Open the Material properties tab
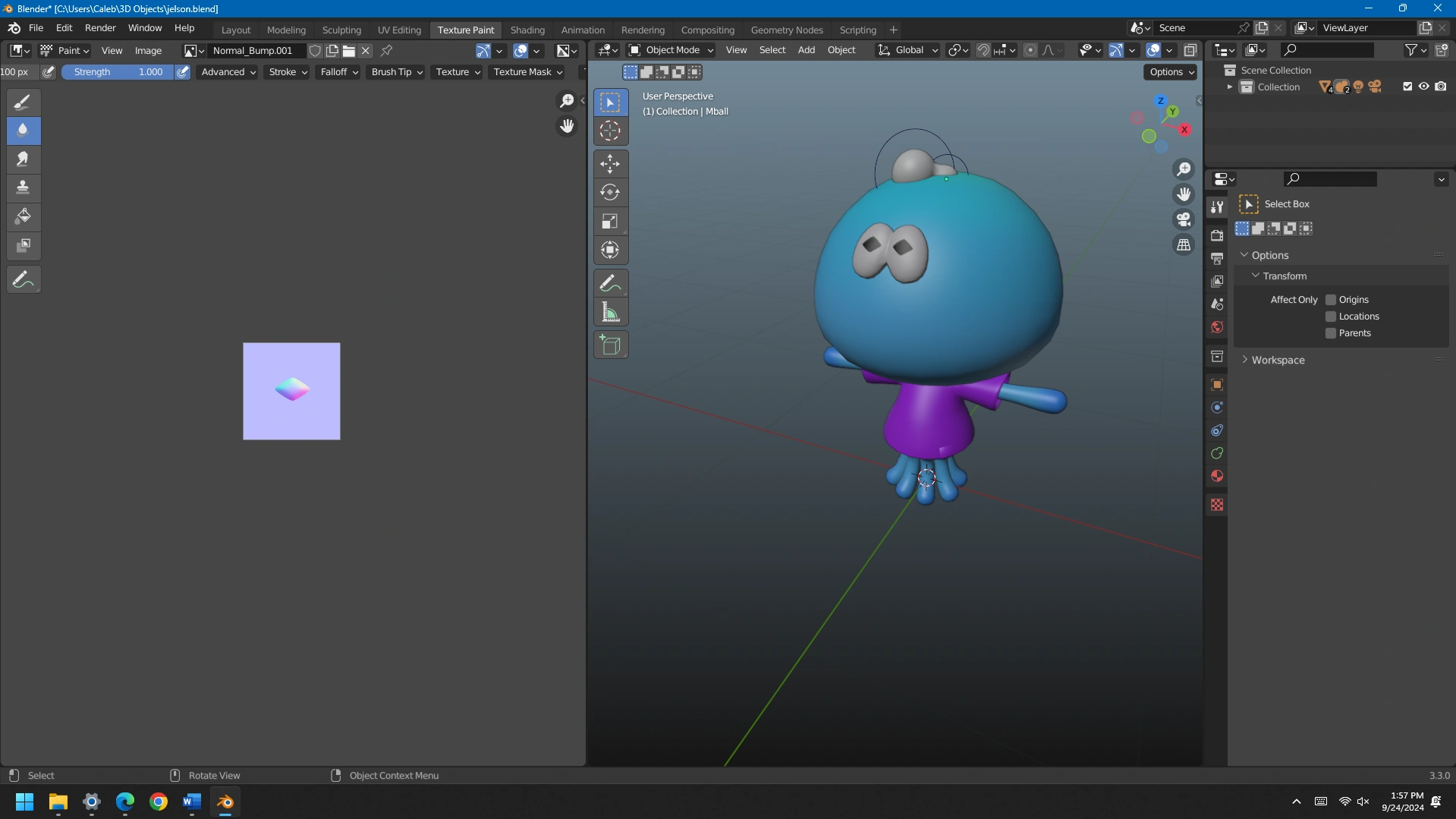 click(x=1216, y=476)
